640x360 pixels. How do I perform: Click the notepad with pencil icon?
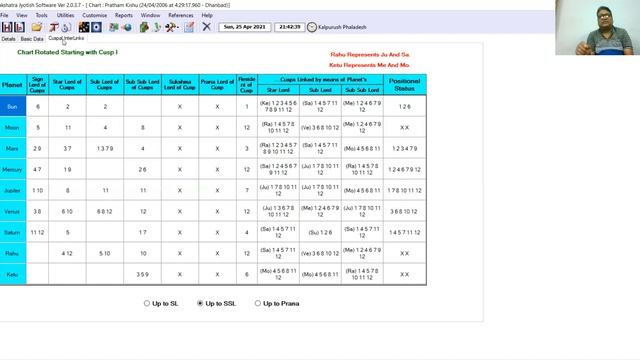pos(189,27)
